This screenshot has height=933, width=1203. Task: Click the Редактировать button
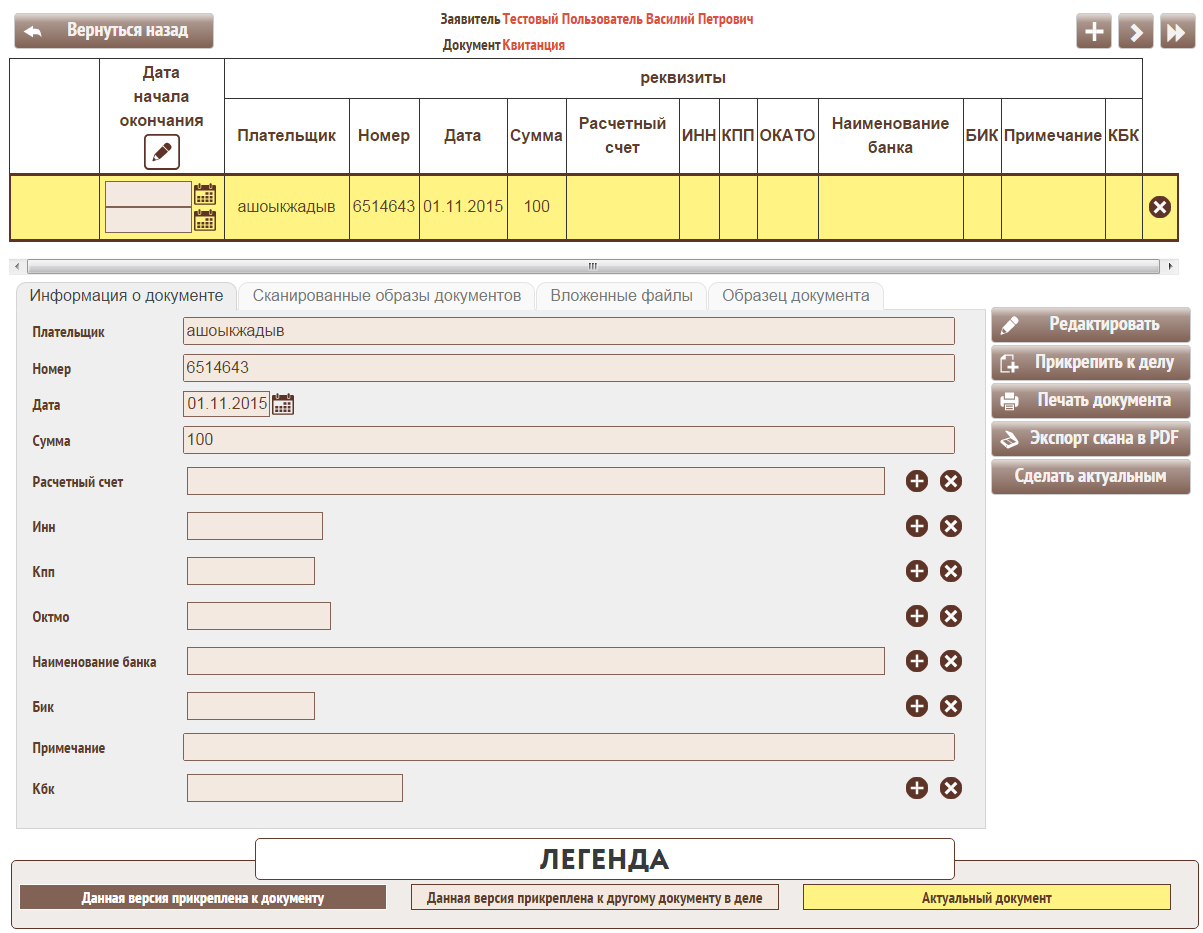[1090, 325]
